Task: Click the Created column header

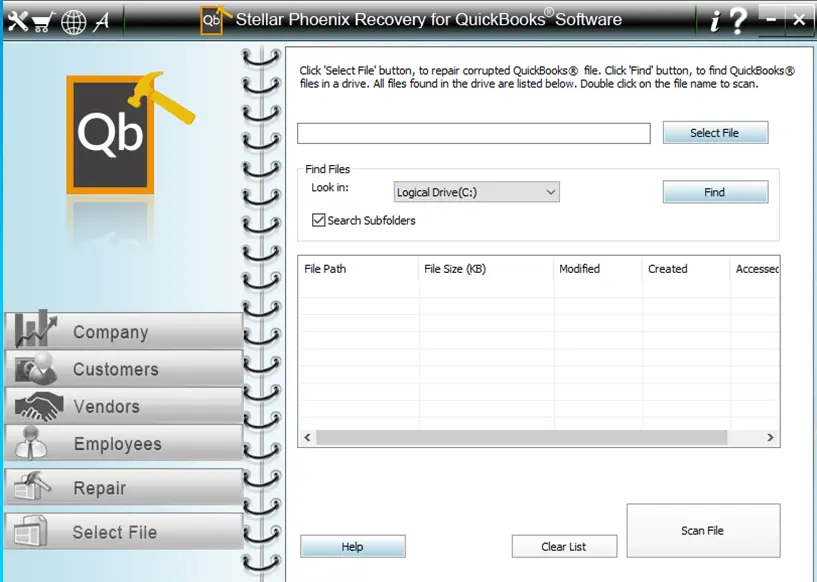Action: click(x=686, y=269)
